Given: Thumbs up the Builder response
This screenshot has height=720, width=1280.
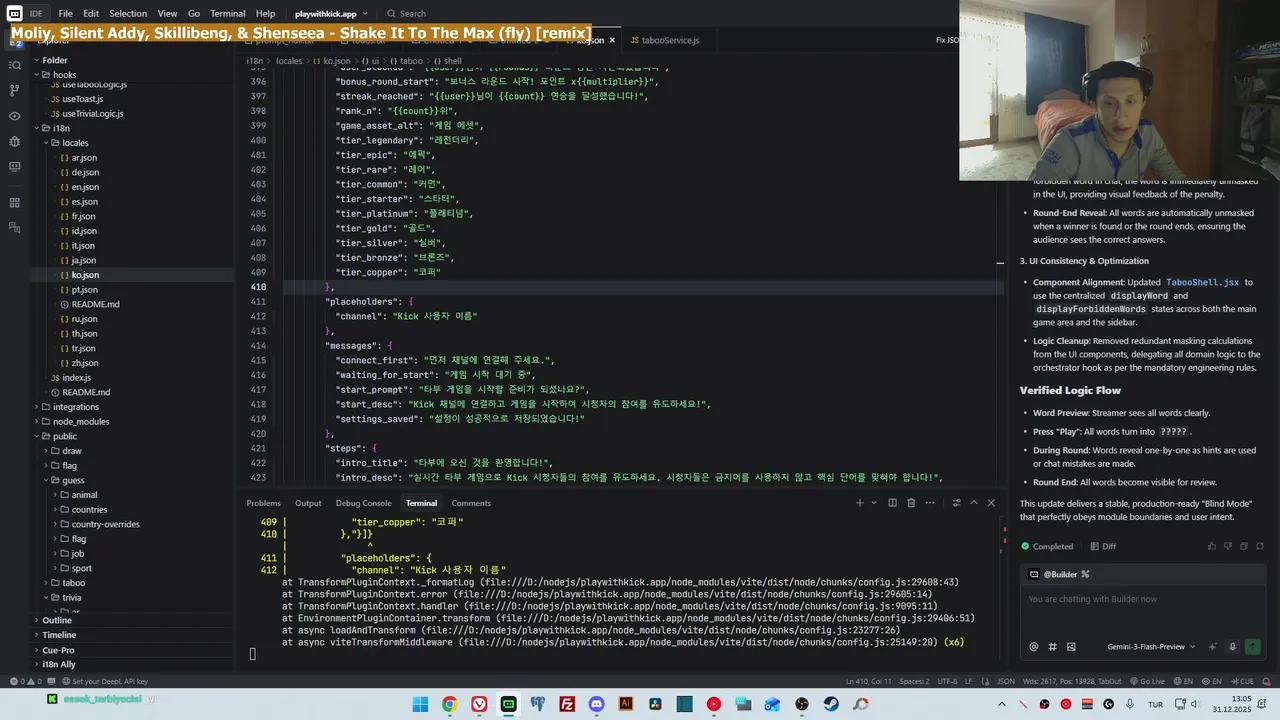Looking at the screenshot, I should pos(1212,546).
